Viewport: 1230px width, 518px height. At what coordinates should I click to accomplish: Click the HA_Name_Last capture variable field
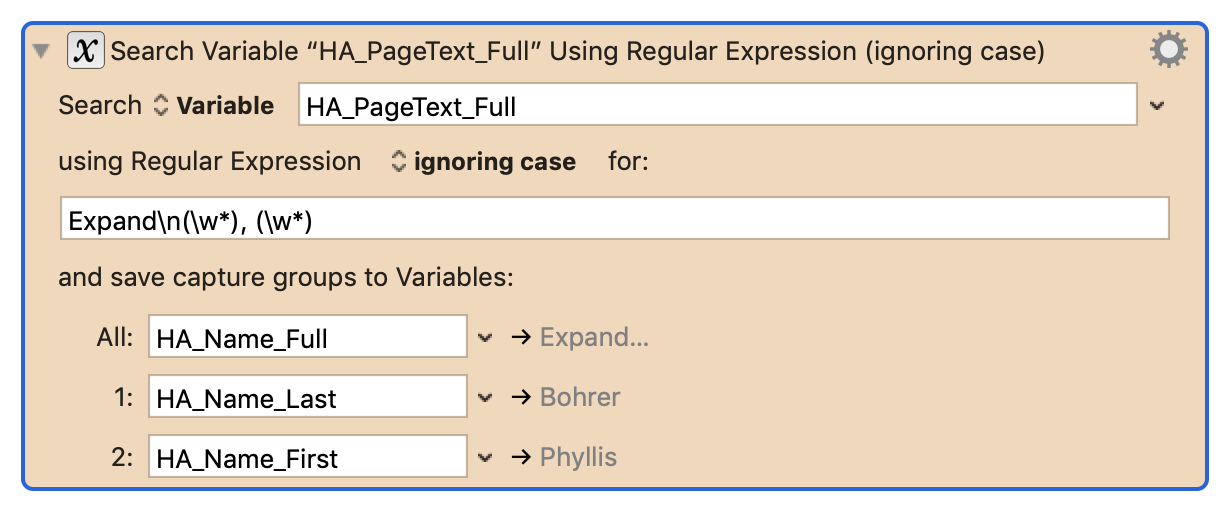tap(307, 398)
